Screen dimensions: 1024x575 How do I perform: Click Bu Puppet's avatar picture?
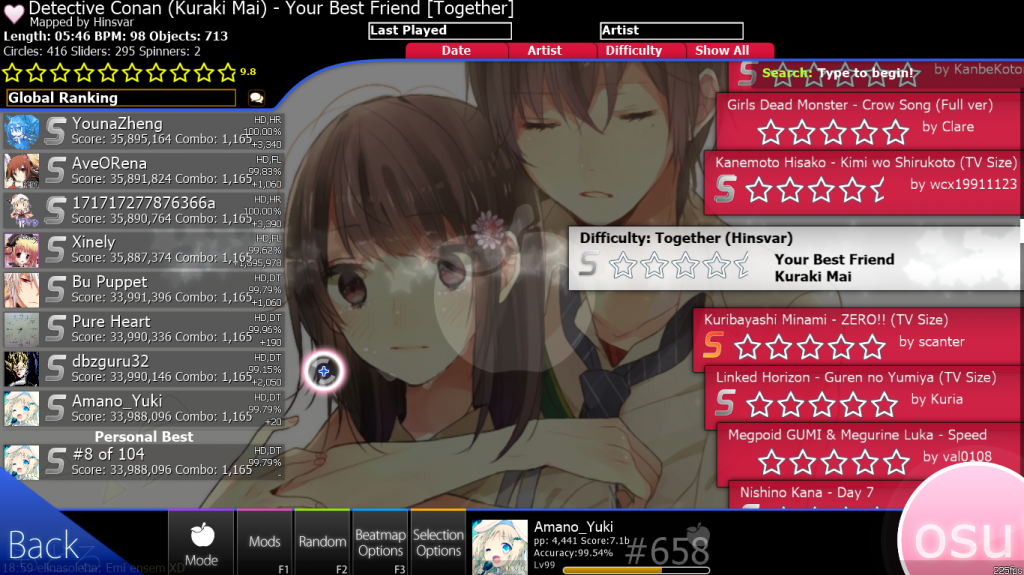[x=22, y=291]
